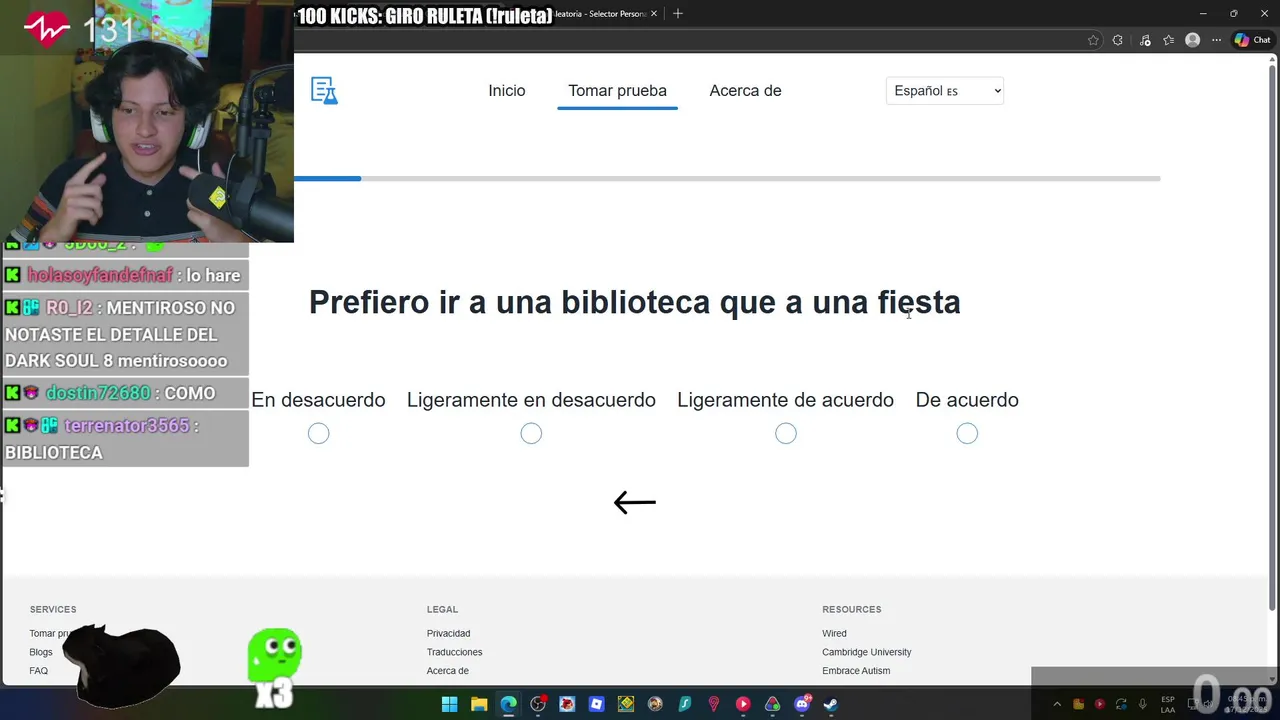The image size is (1280, 720).
Task: Open the Wired resource link
Action: point(834,633)
